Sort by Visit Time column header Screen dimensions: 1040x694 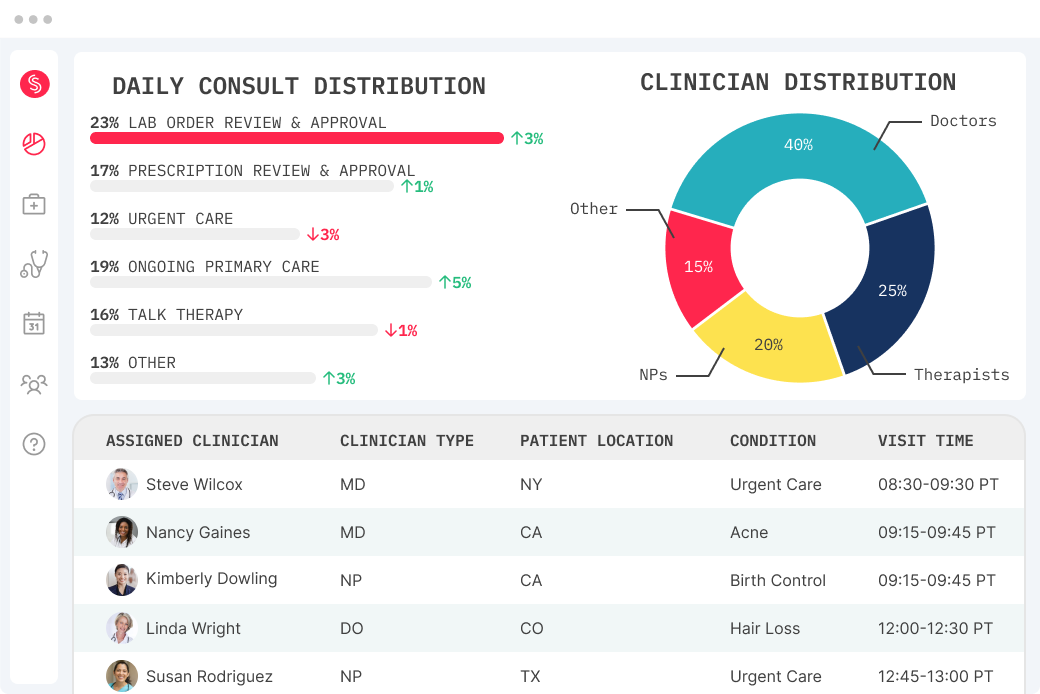[x=925, y=441]
